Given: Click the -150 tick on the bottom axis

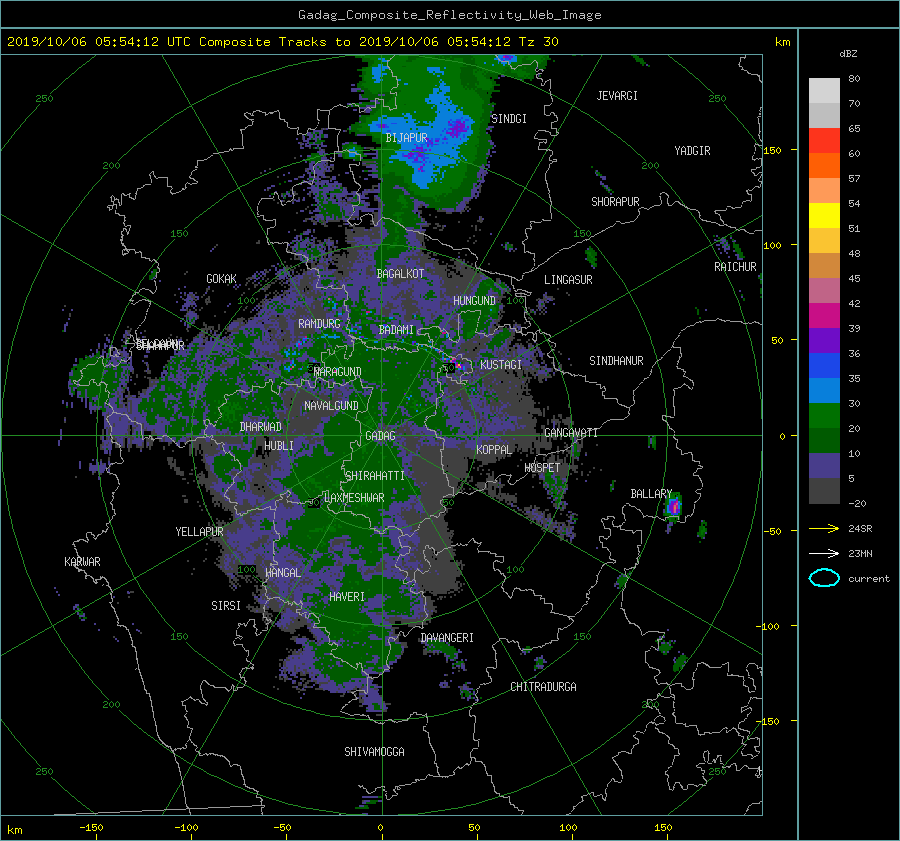Looking at the screenshot, I should pos(91,827).
